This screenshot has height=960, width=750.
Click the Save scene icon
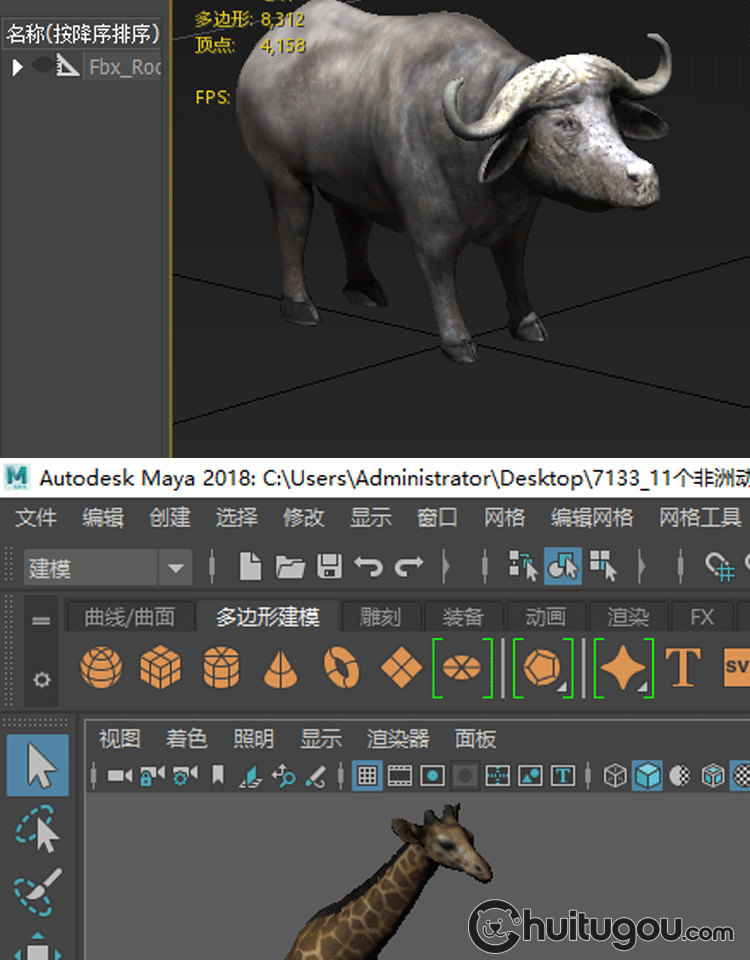point(330,568)
